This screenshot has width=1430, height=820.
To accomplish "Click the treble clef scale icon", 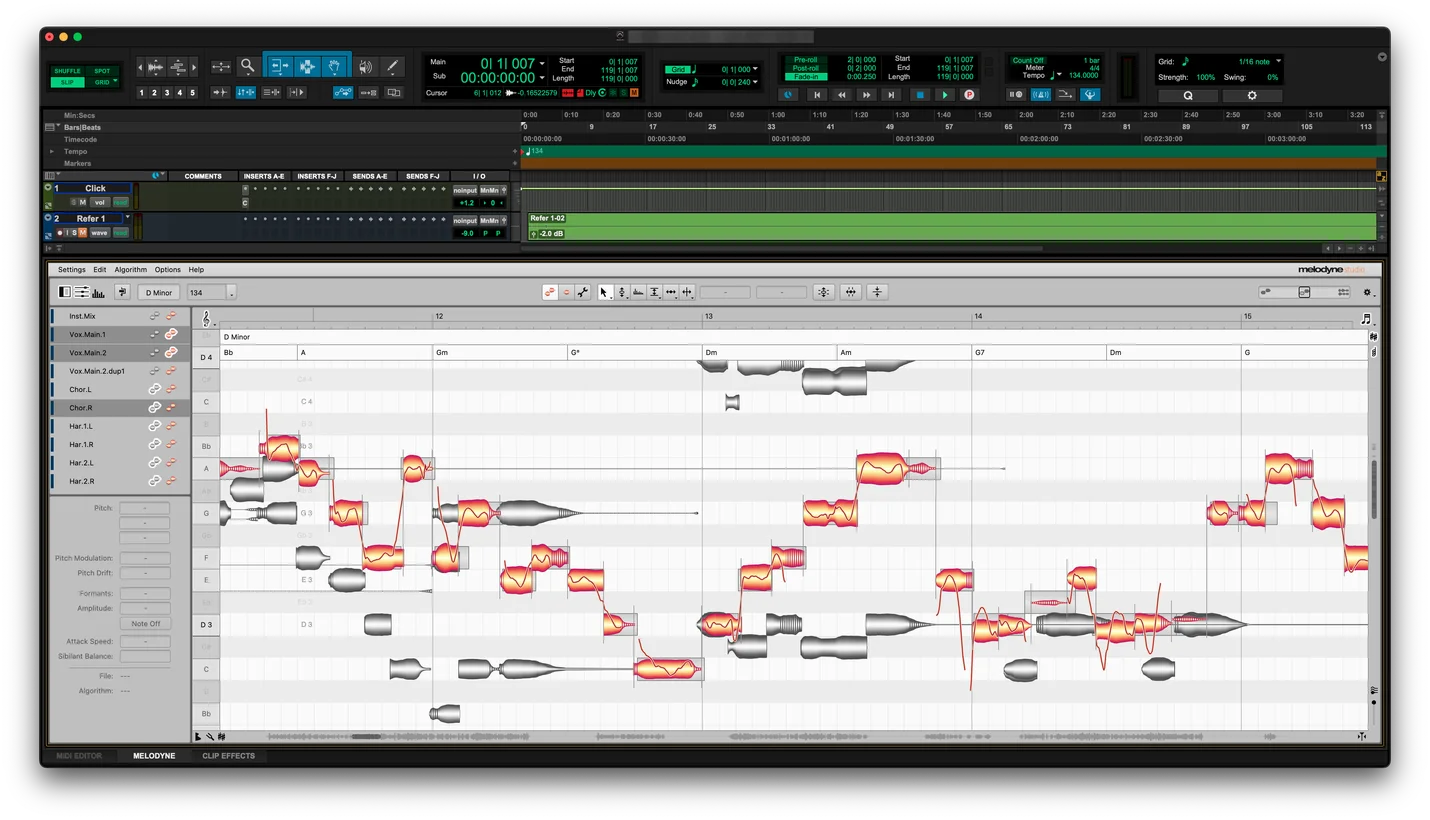I will 207,319.
